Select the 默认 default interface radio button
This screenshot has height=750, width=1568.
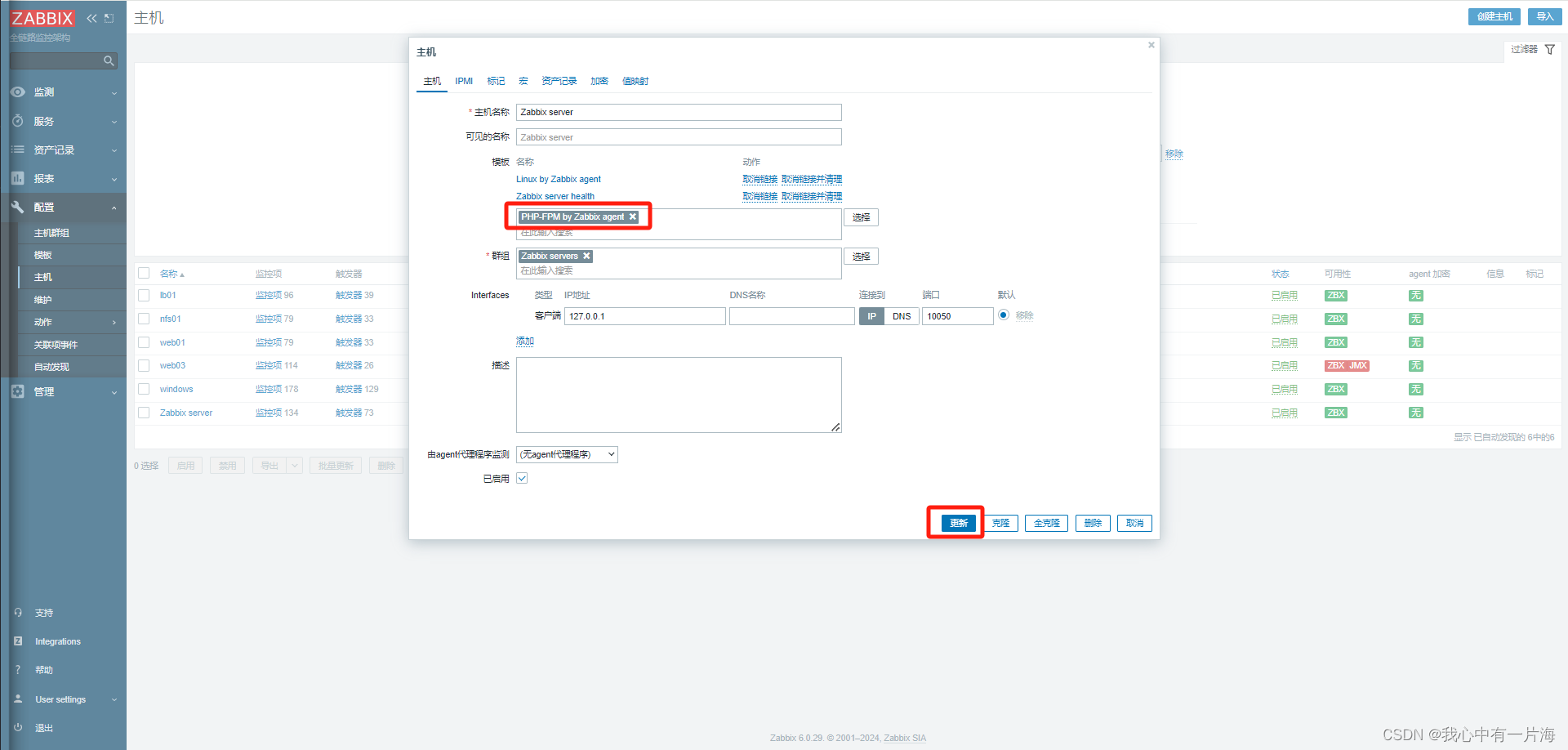1004,315
